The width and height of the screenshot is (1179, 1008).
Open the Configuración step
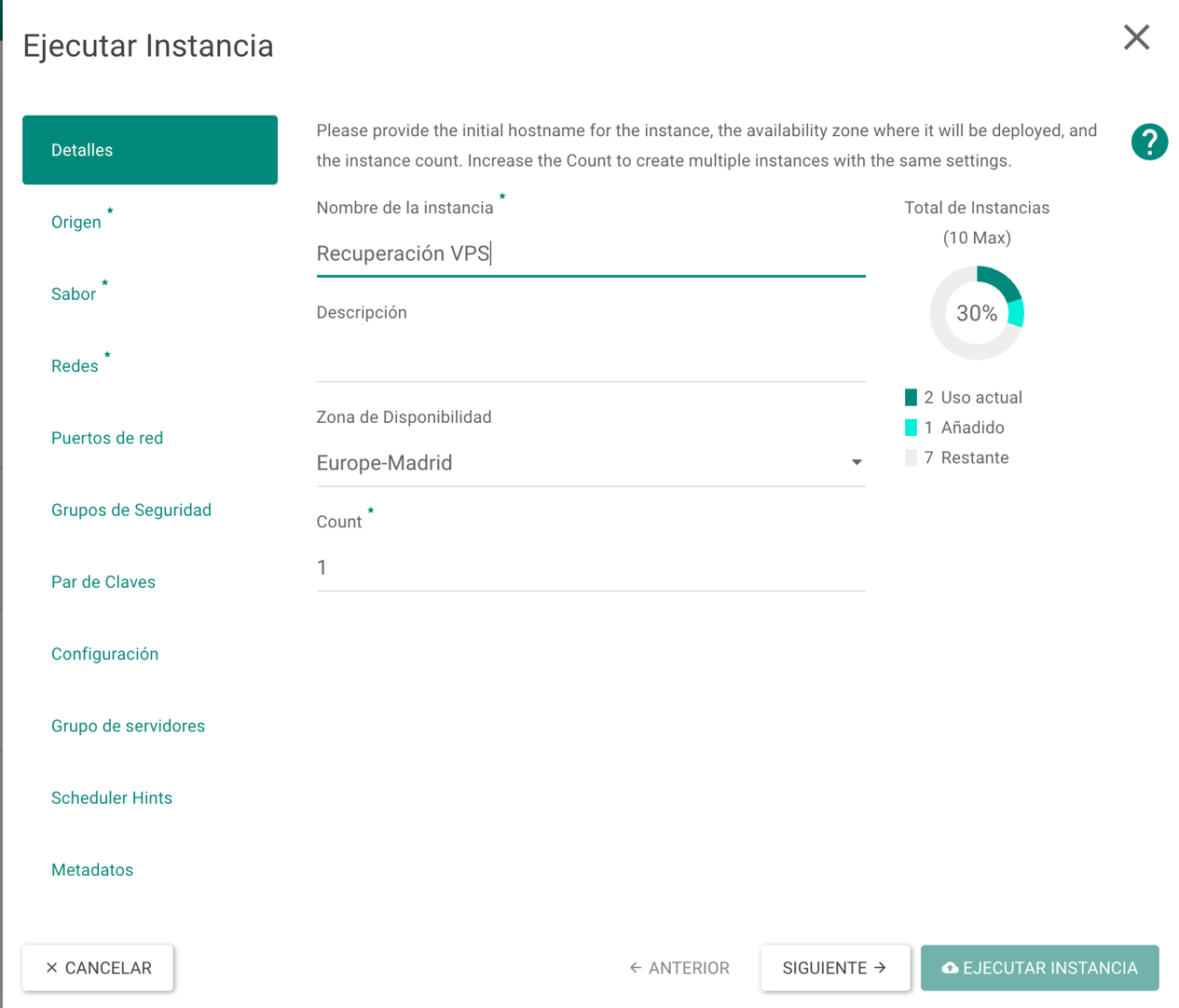[104, 654]
